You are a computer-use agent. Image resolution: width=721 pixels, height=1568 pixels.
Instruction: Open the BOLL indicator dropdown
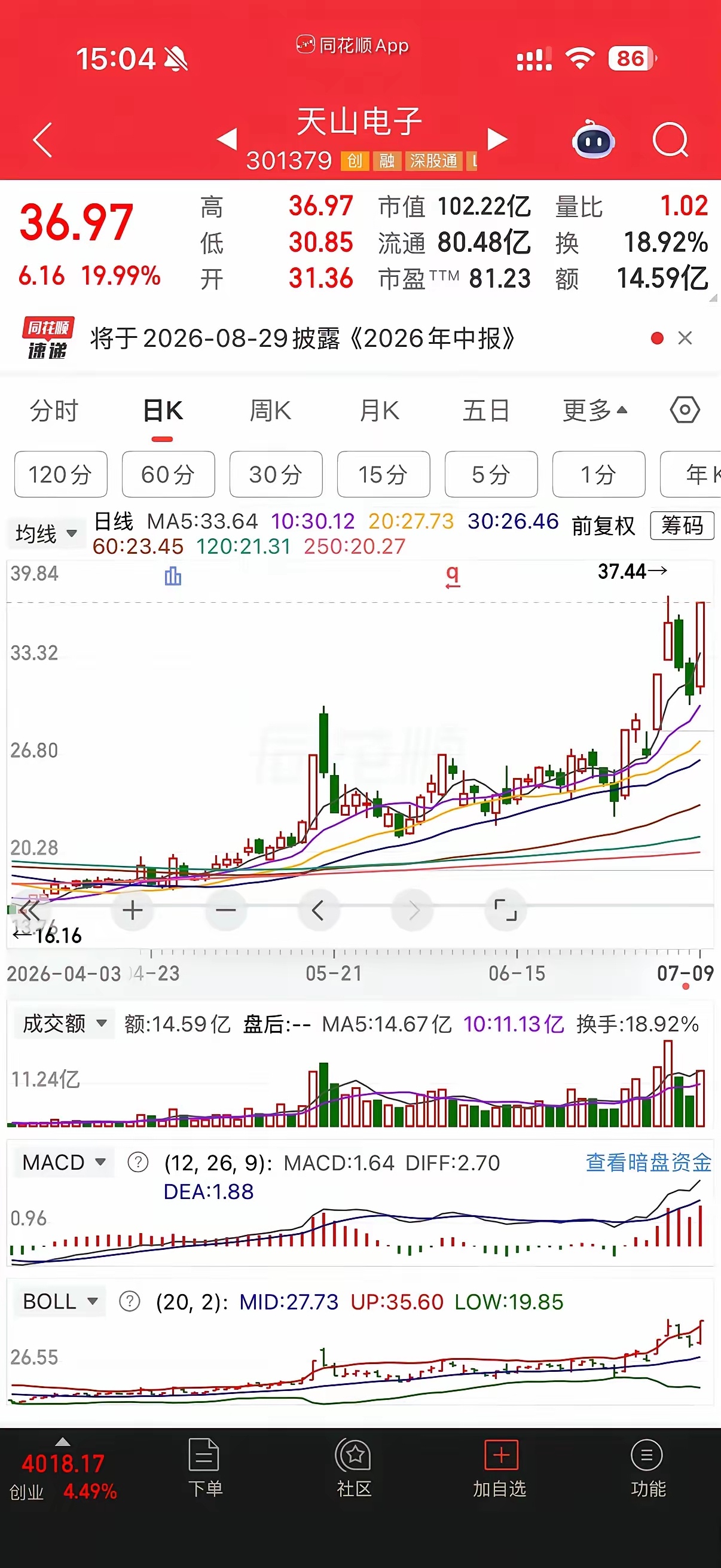tap(60, 1301)
